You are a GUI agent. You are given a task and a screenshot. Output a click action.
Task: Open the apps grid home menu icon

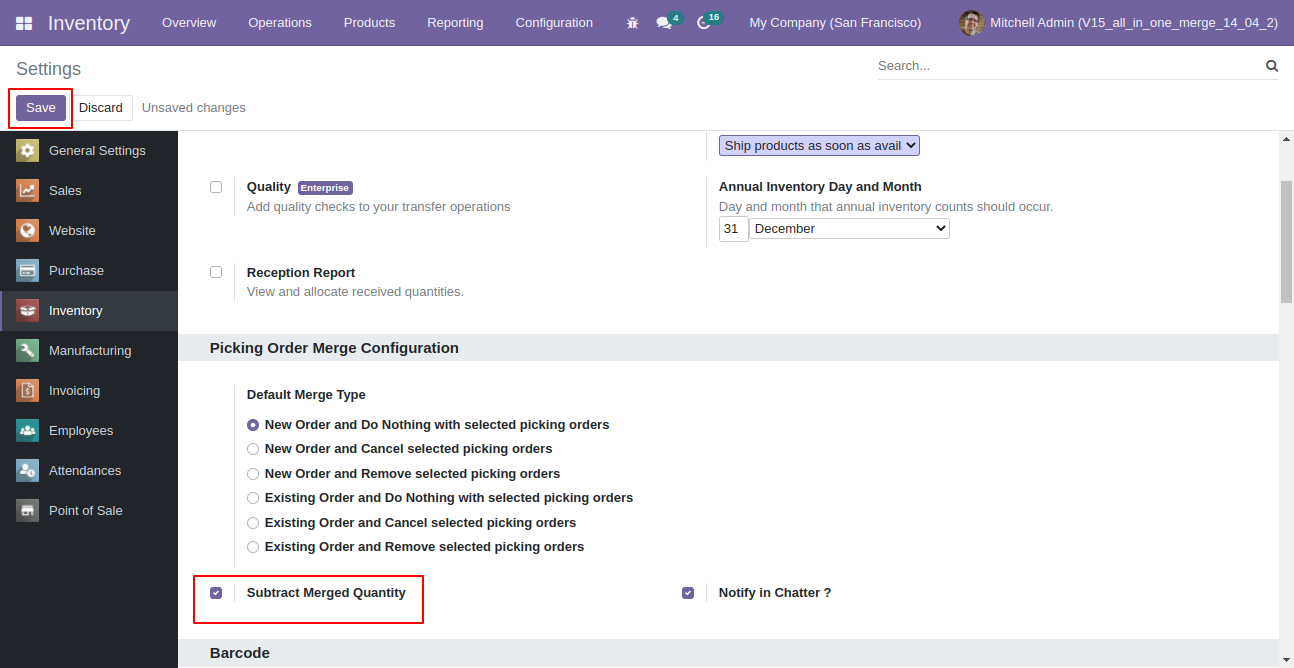pos(24,23)
